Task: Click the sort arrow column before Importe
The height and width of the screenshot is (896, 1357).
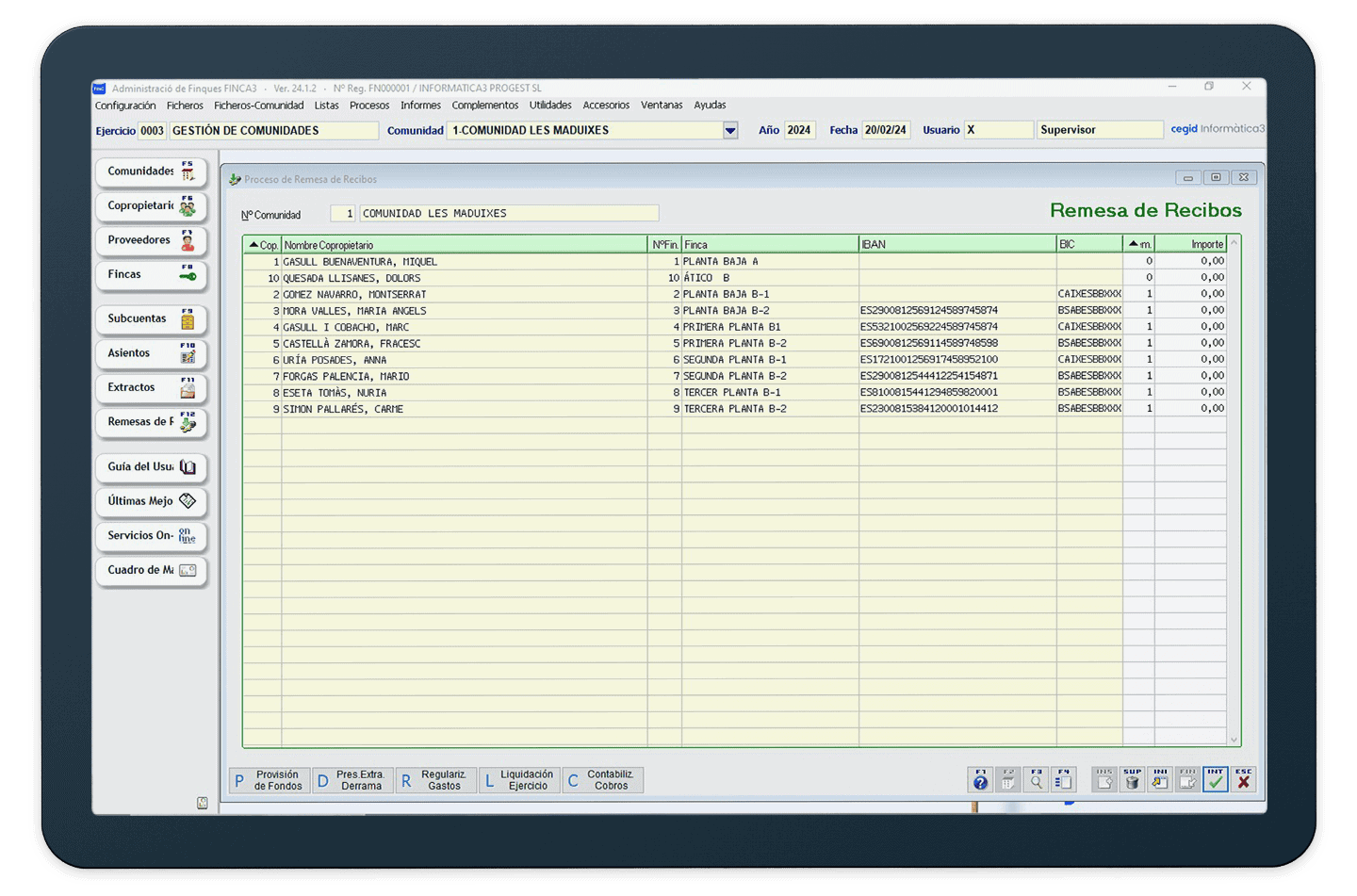Action: pyautogui.click(x=1138, y=245)
